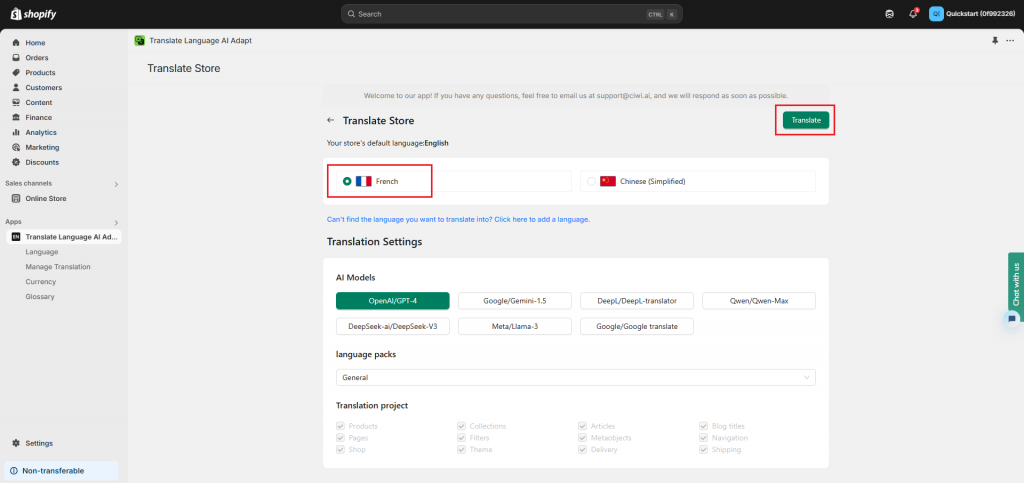The height and width of the screenshot is (483, 1024).
Task: Open the chat bubble icon
Action: coord(1011,318)
